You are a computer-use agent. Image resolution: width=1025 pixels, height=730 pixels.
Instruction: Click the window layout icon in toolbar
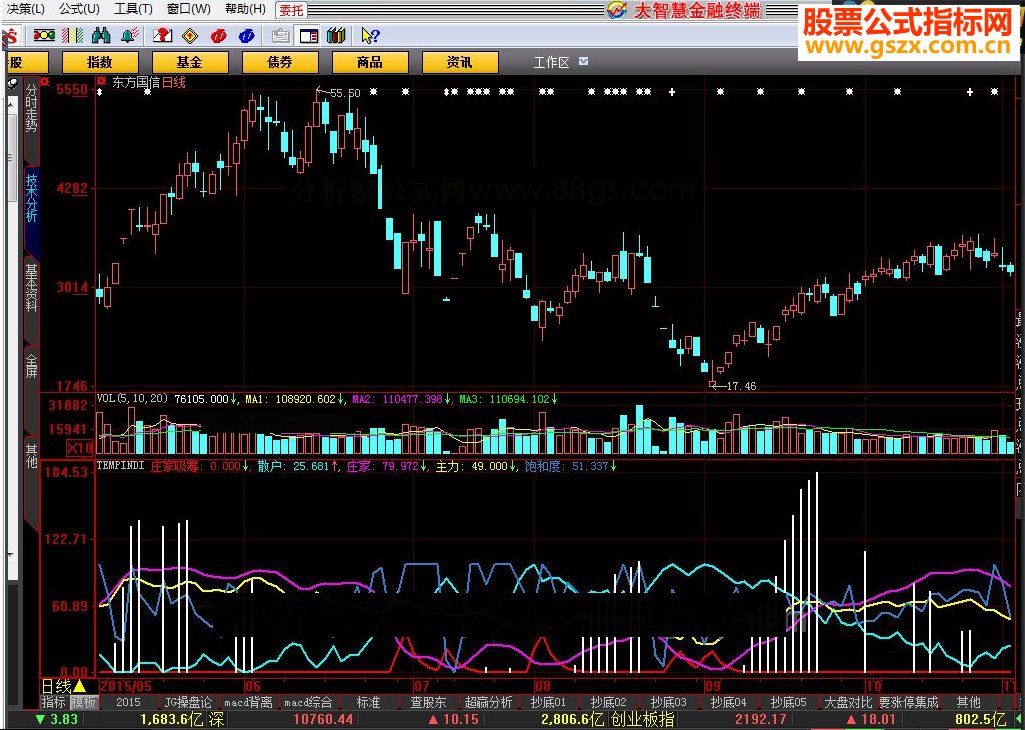[x=309, y=35]
